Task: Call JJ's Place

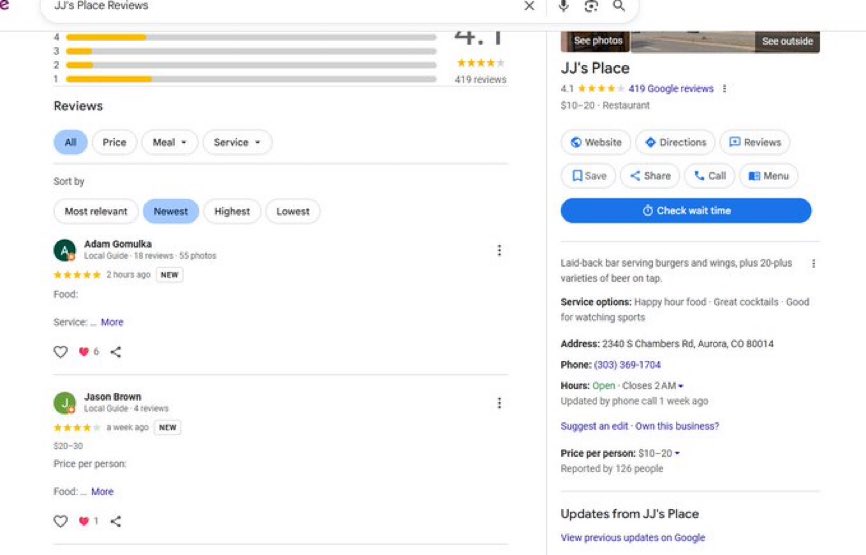Action: pos(710,176)
